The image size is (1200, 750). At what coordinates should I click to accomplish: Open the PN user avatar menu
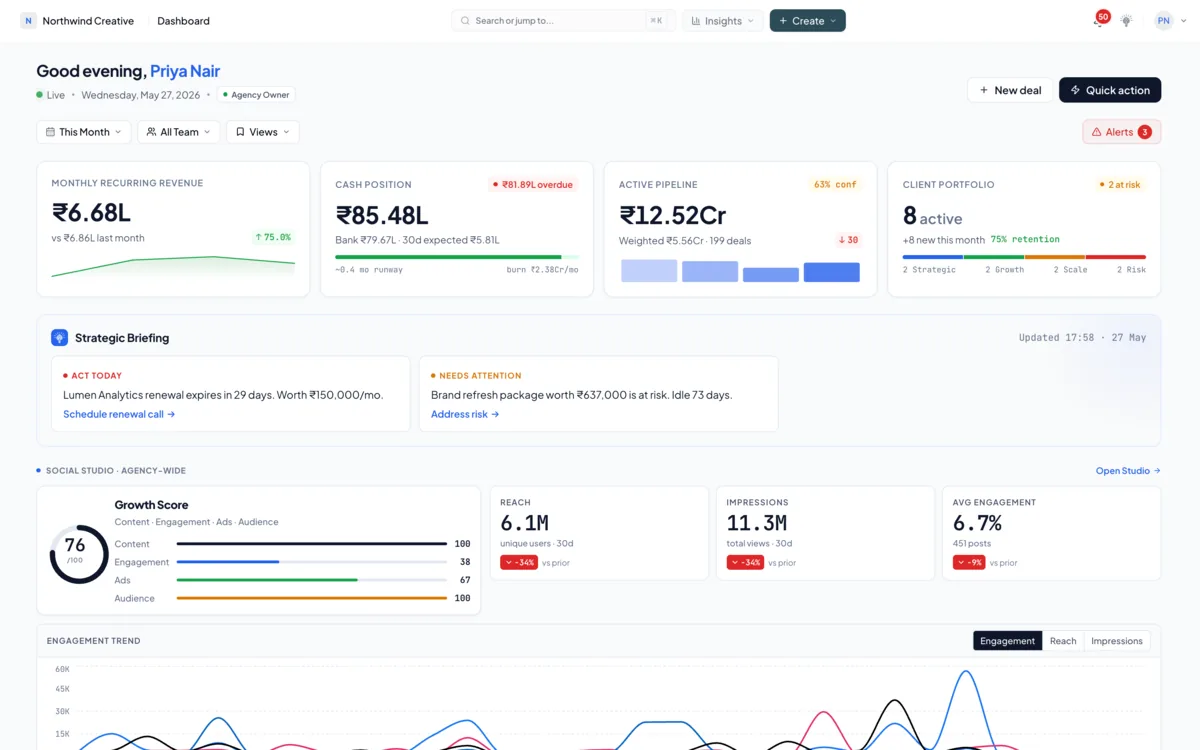tap(1164, 21)
